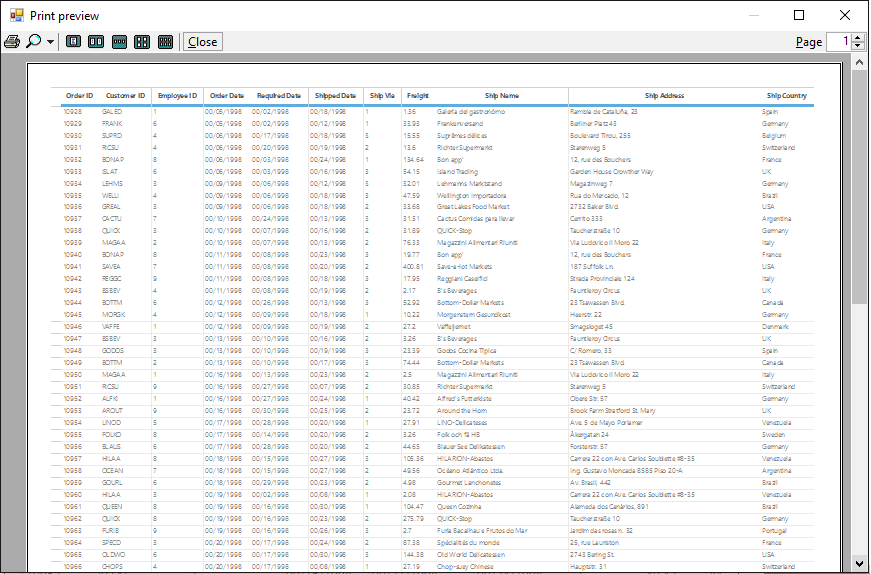Click the Shipped Date column header
This screenshot has width=871, height=574.
(335, 96)
